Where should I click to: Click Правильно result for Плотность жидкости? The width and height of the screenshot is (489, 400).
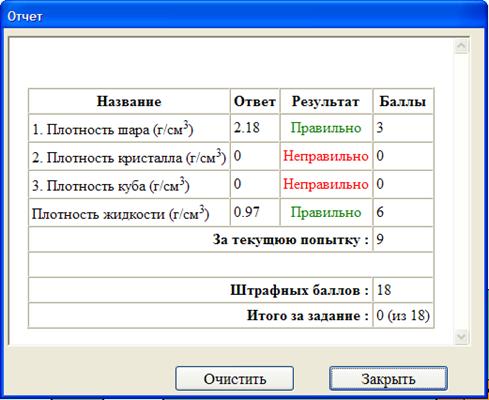point(326,212)
